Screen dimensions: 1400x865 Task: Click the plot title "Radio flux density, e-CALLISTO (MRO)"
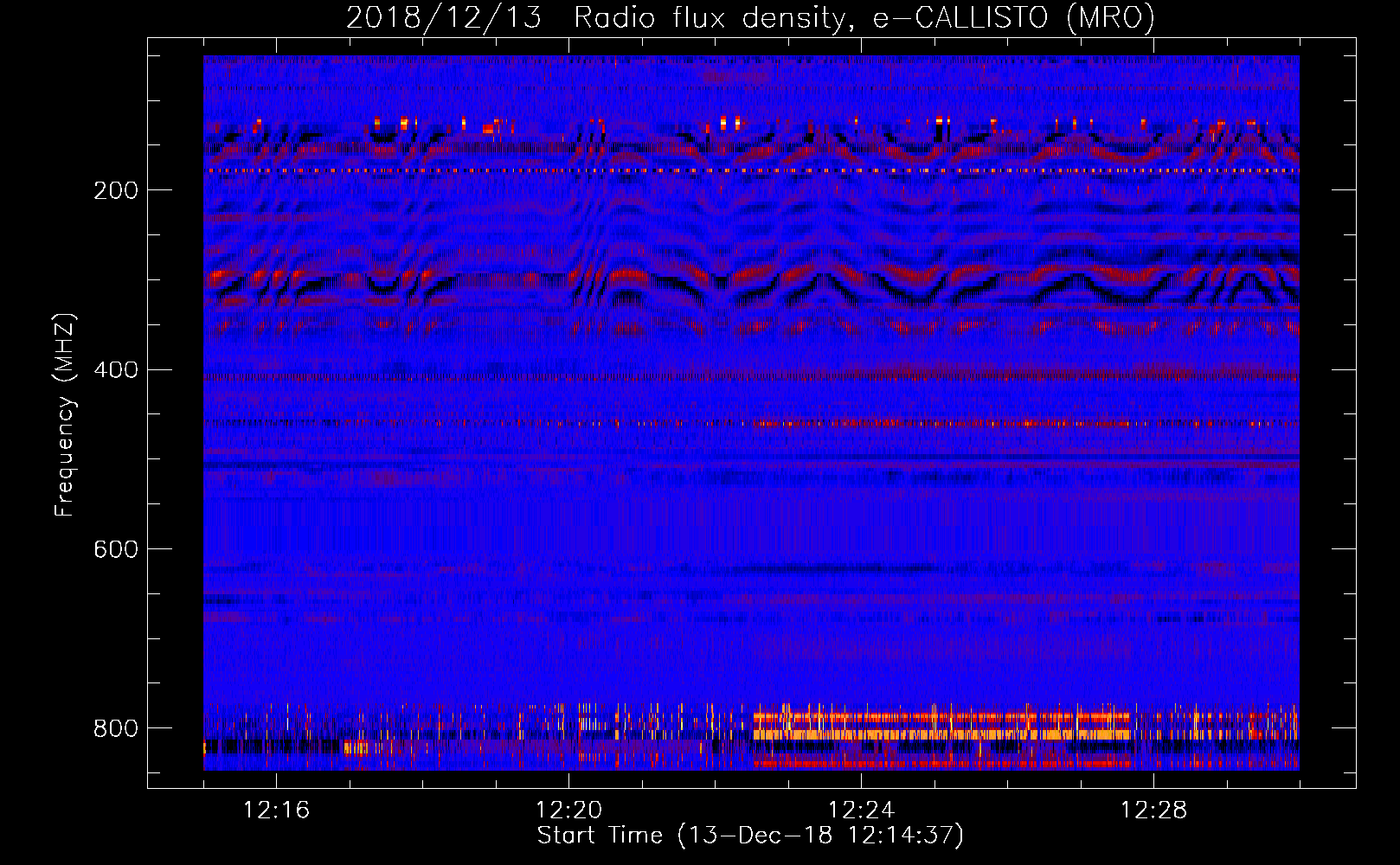point(864,18)
